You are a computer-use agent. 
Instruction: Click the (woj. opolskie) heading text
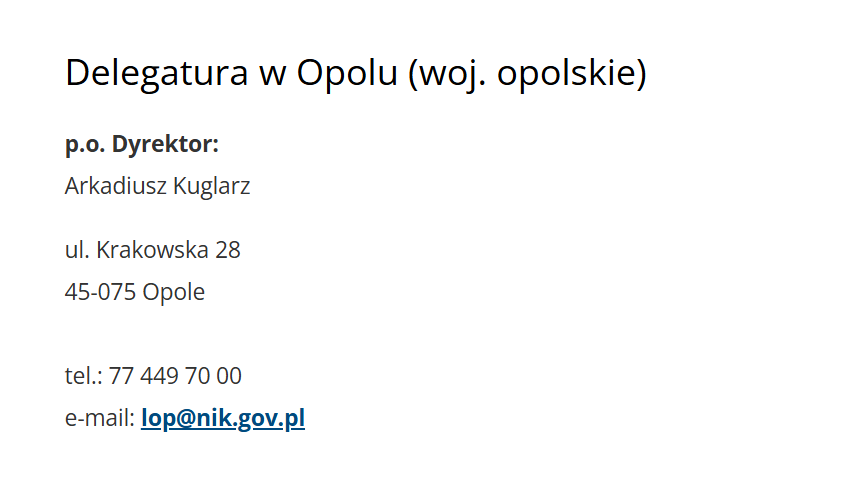point(527,73)
